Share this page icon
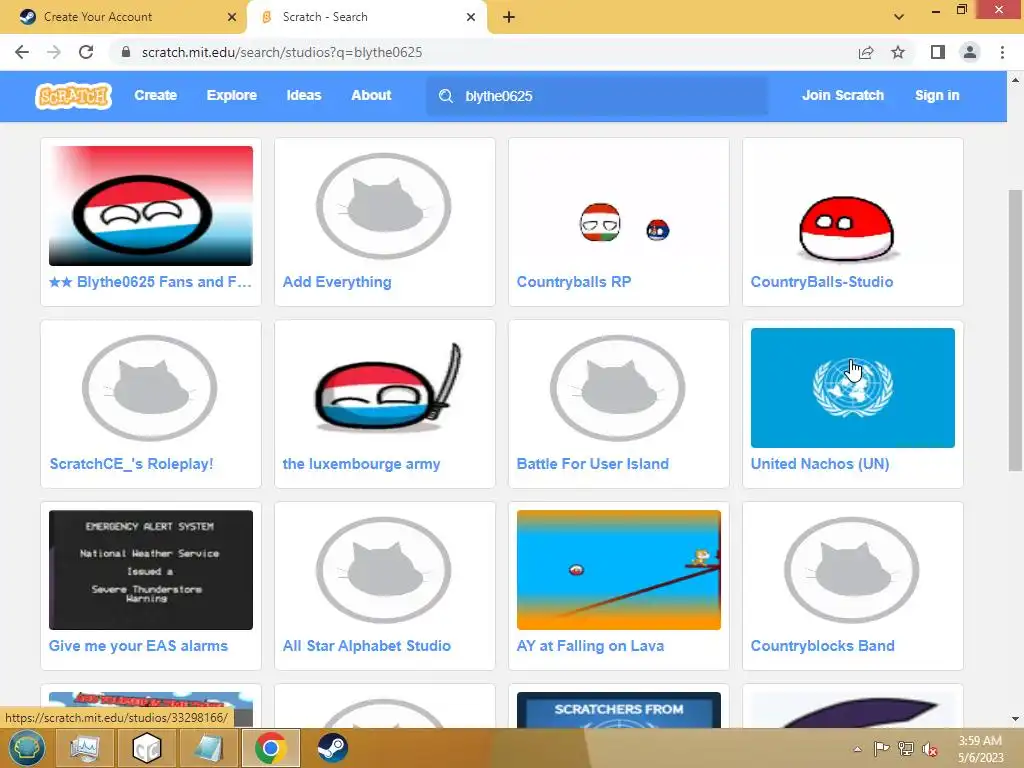The height and width of the screenshot is (768, 1024). pos(866,52)
